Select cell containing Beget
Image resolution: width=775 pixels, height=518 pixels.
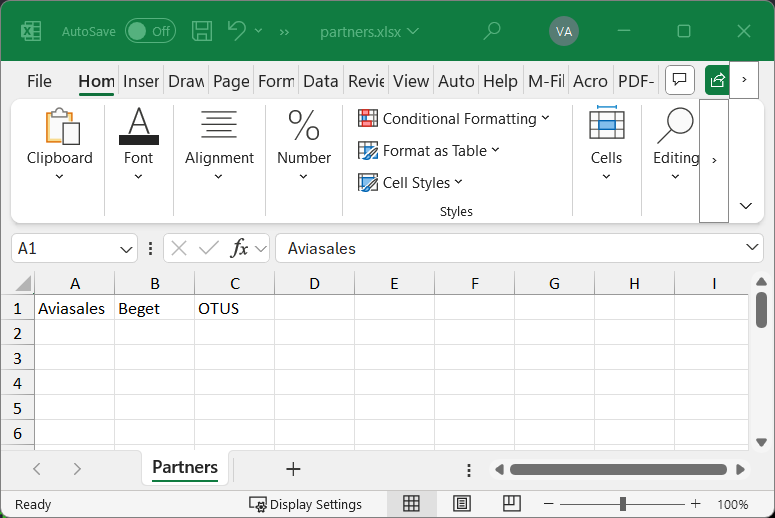tap(154, 308)
